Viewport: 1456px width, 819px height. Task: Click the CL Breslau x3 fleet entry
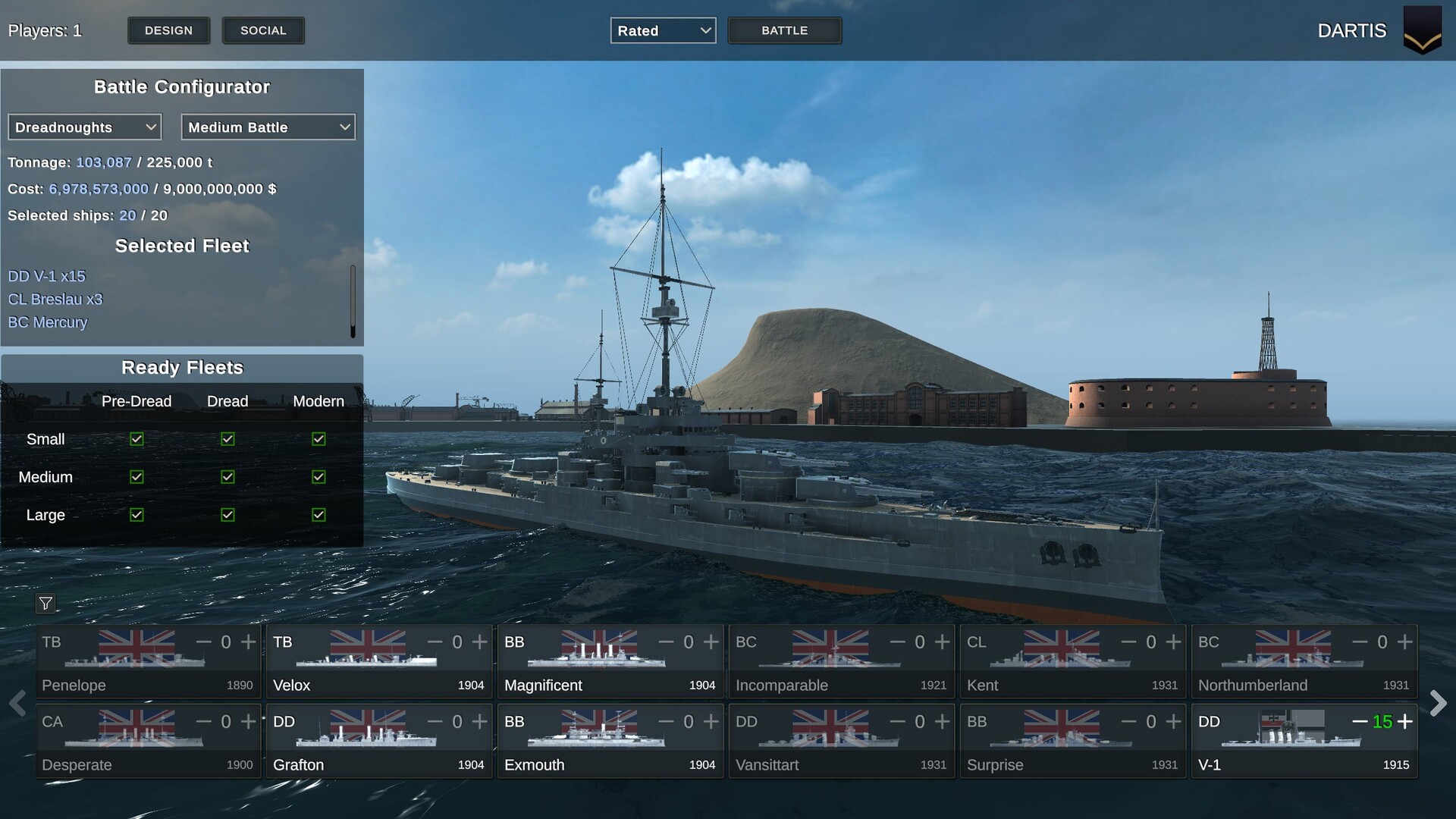55,299
